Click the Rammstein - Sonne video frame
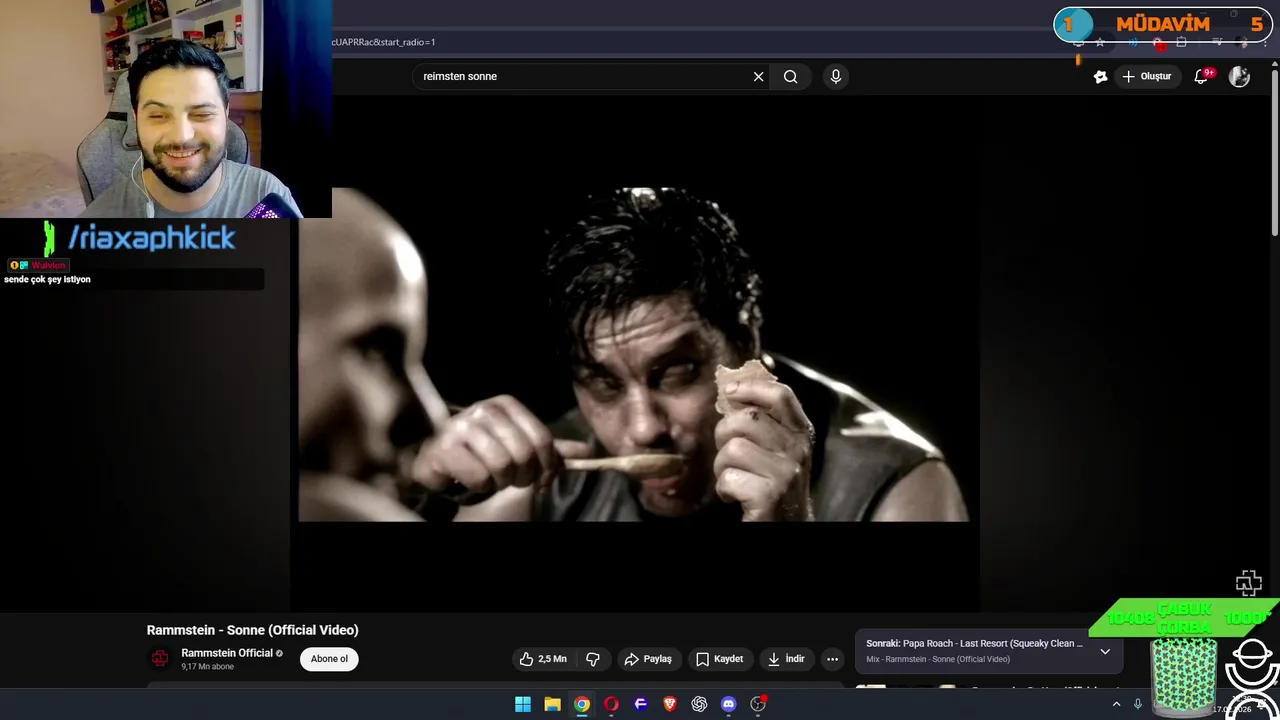Viewport: 1280px width, 720px height. [633, 354]
